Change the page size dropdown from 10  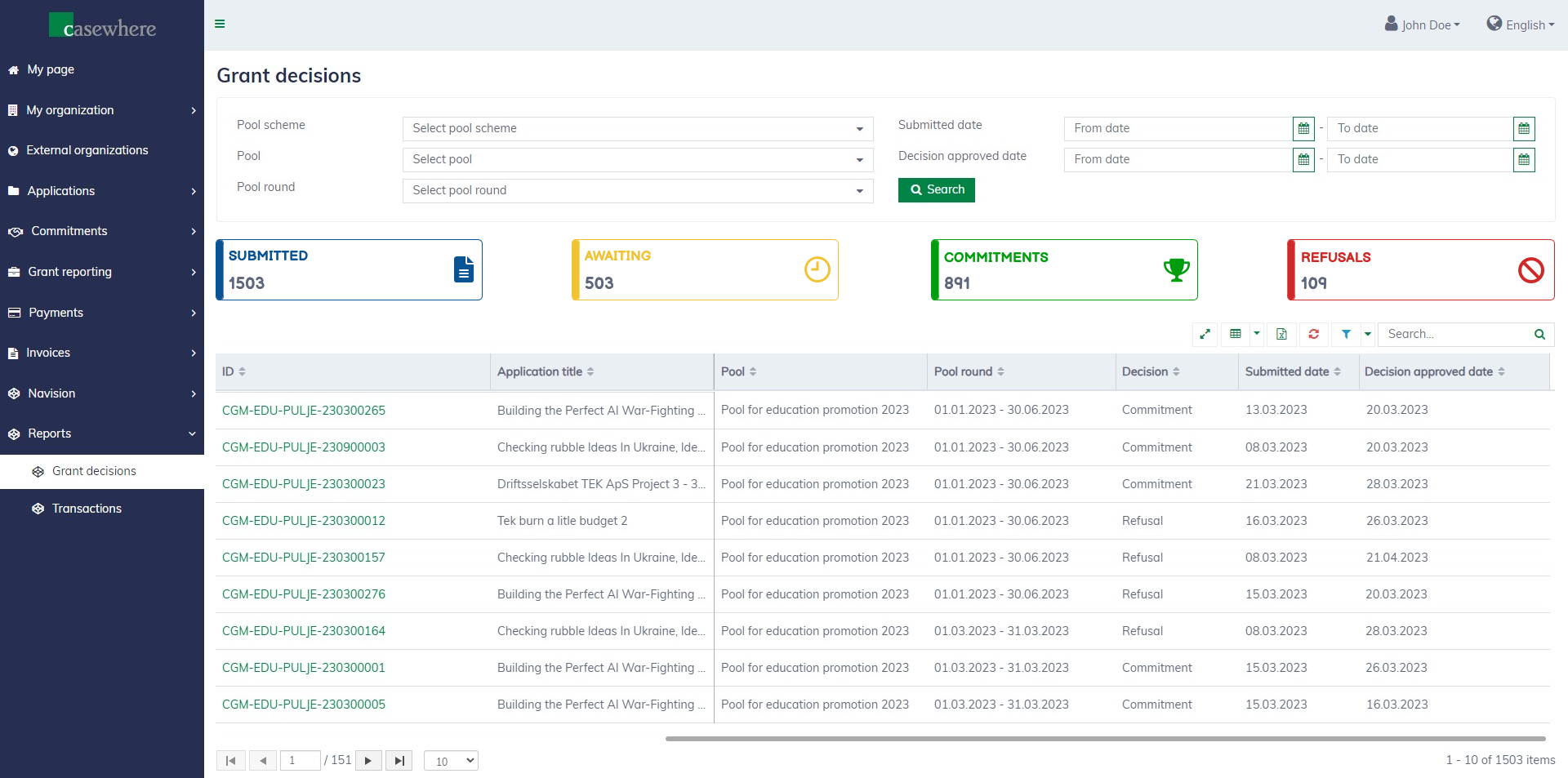coord(451,761)
